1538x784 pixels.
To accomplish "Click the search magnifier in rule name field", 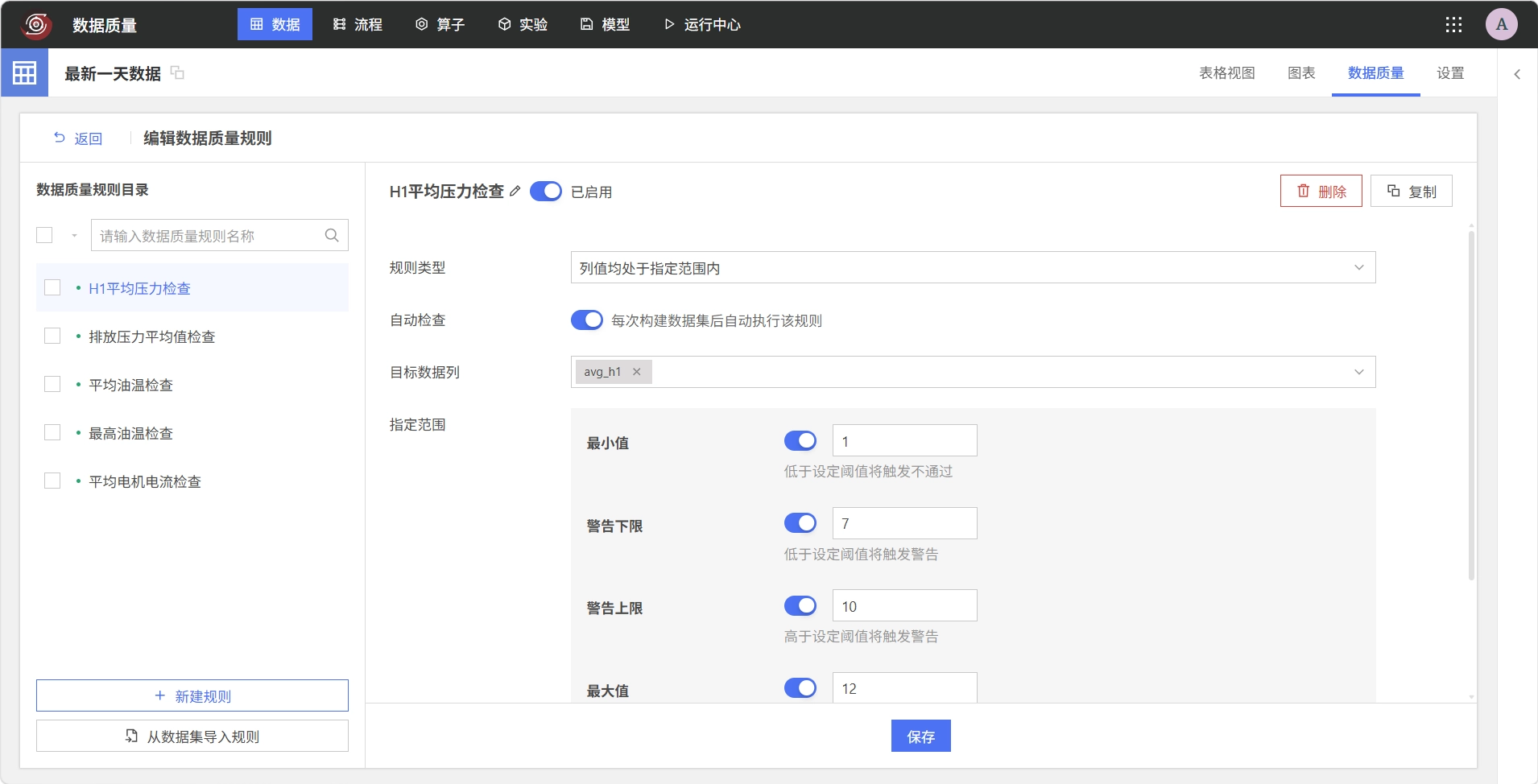I will click(x=332, y=235).
